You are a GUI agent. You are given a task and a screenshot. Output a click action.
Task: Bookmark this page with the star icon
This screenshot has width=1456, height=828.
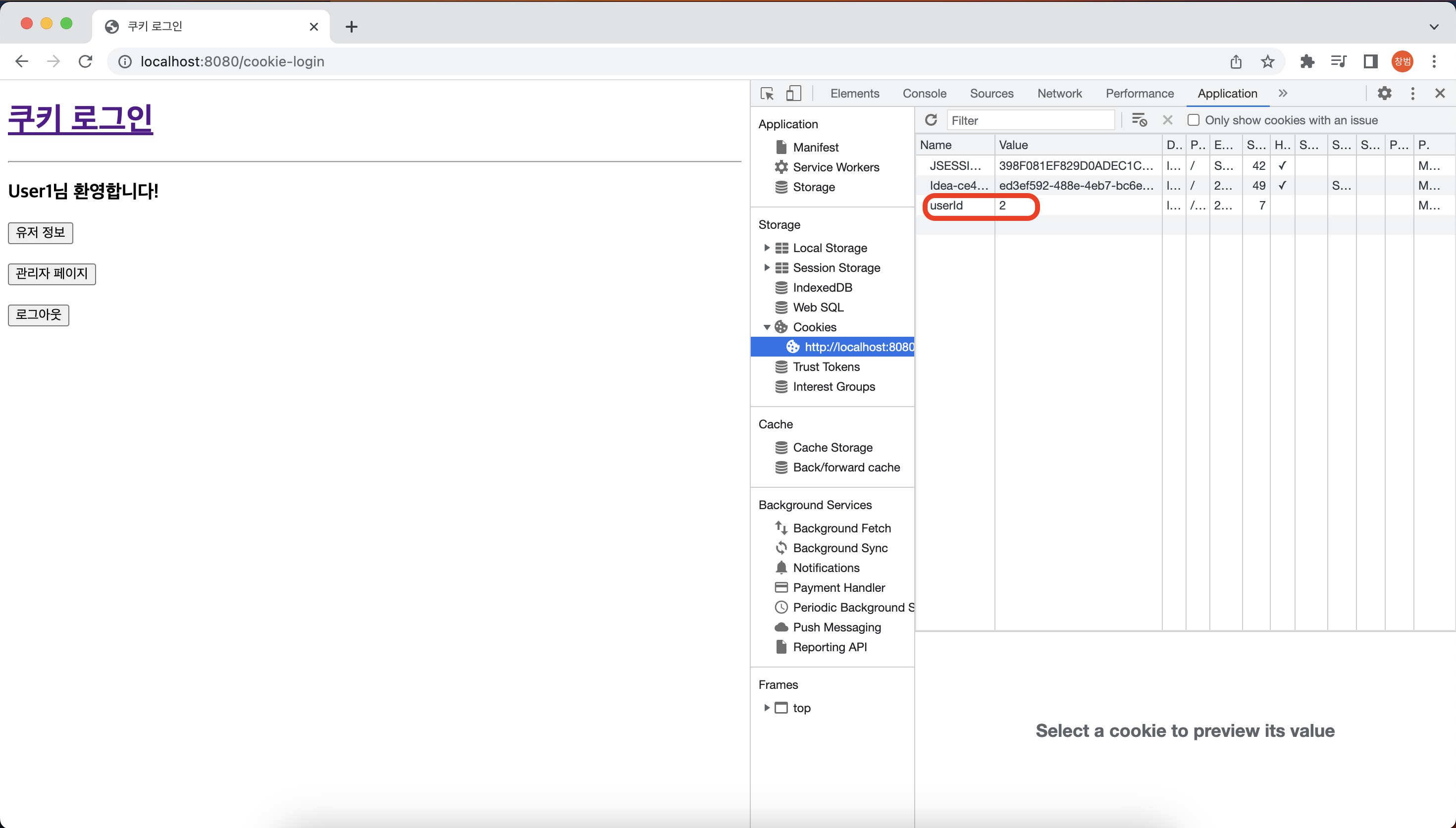tap(1267, 61)
